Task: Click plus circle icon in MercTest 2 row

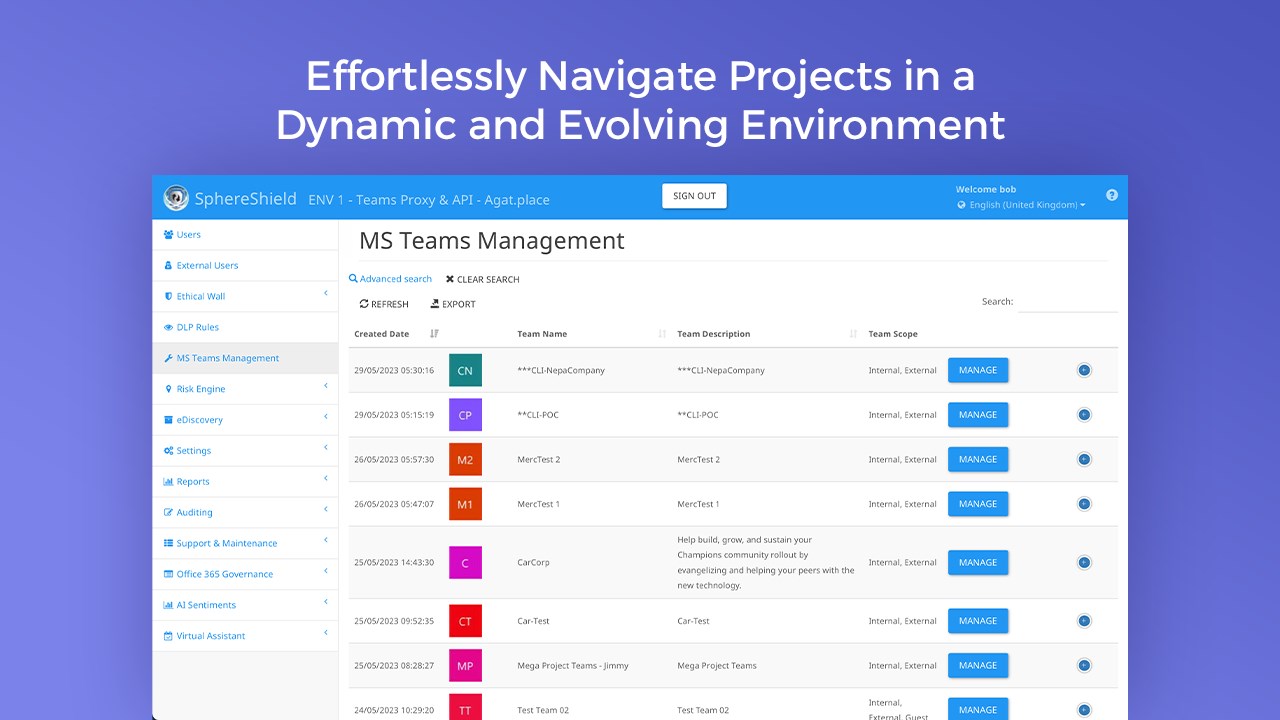Action: pos(1084,459)
